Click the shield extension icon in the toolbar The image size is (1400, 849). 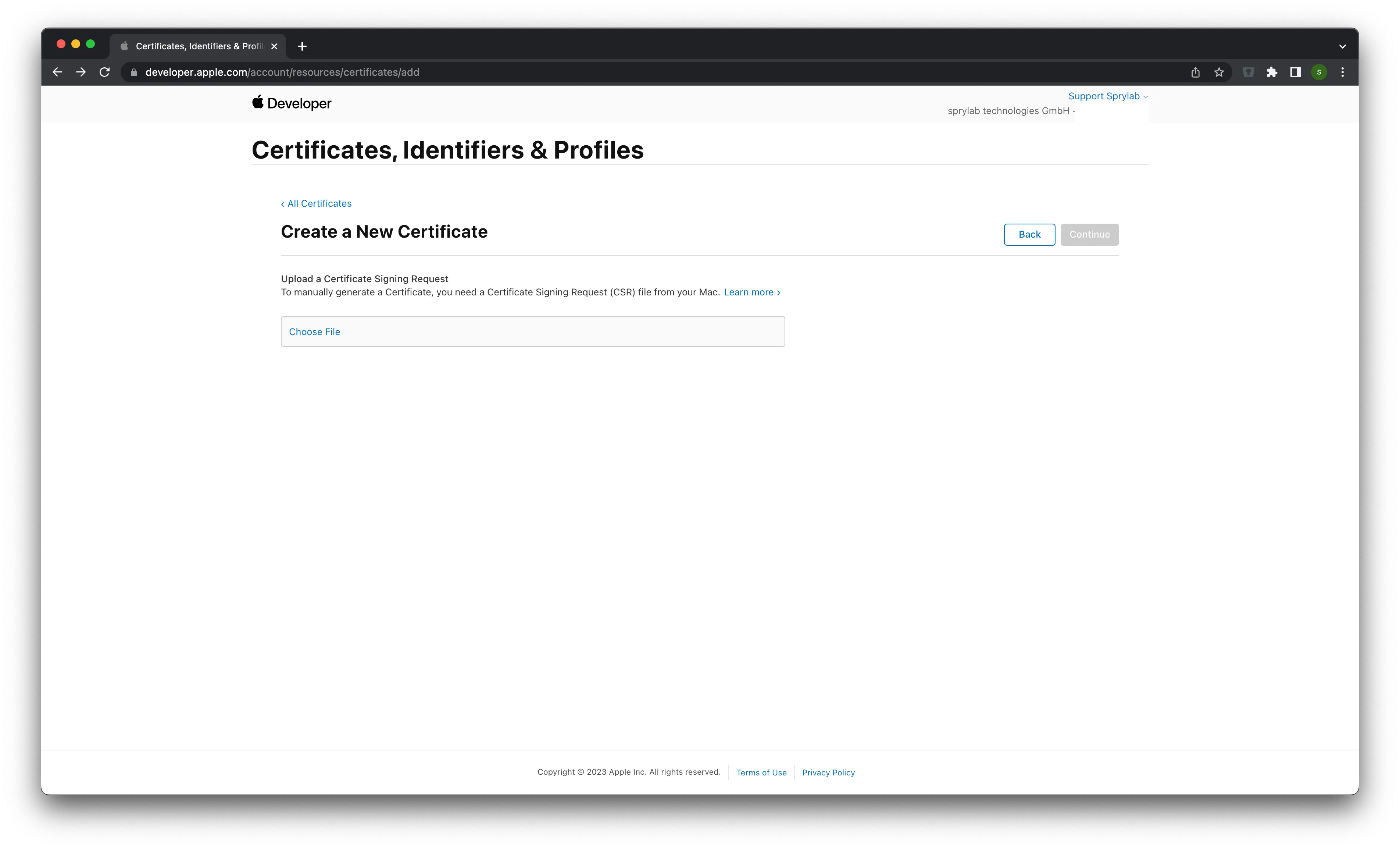point(1248,72)
